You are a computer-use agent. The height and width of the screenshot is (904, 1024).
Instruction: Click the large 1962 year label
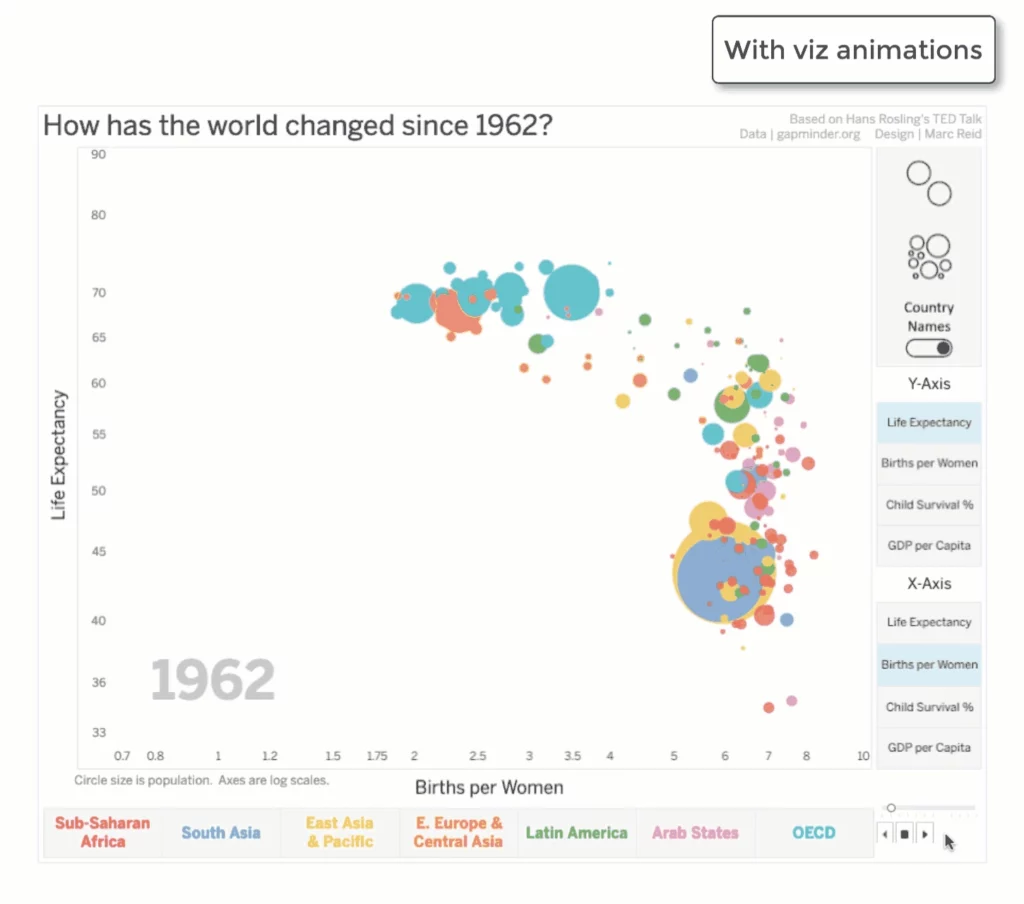[213, 680]
